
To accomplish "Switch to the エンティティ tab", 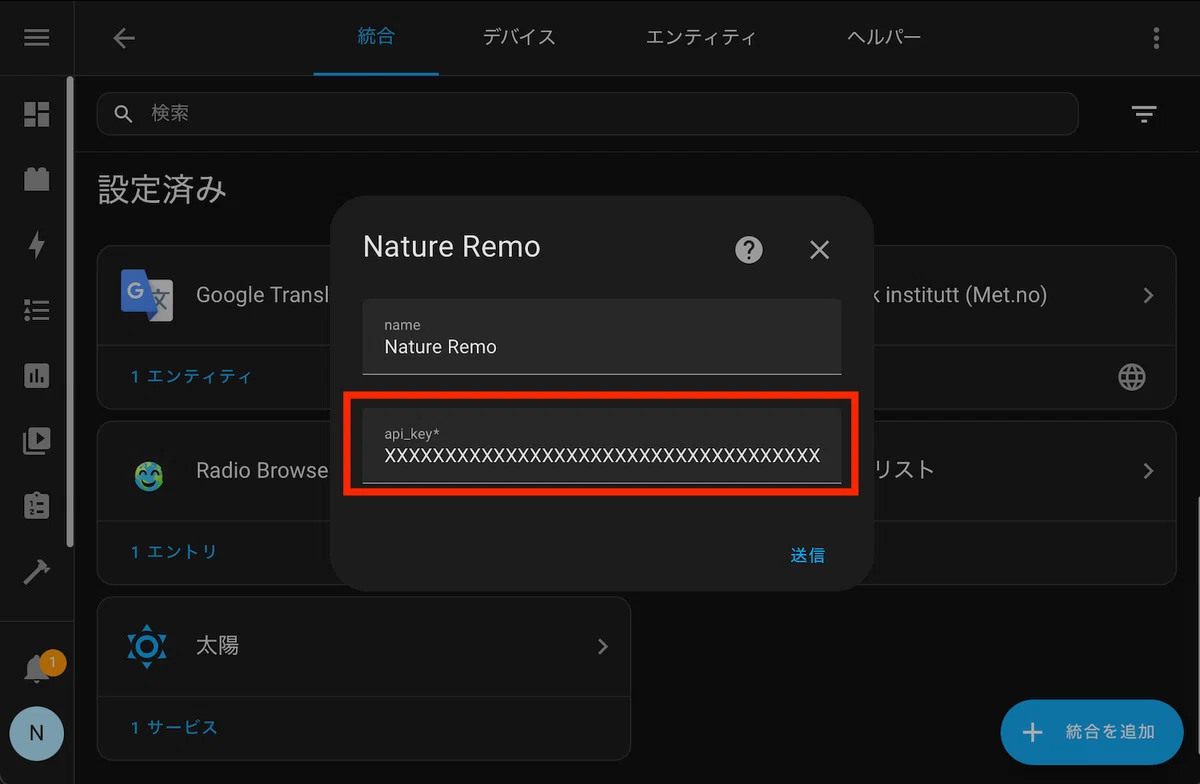I will pos(701,37).
